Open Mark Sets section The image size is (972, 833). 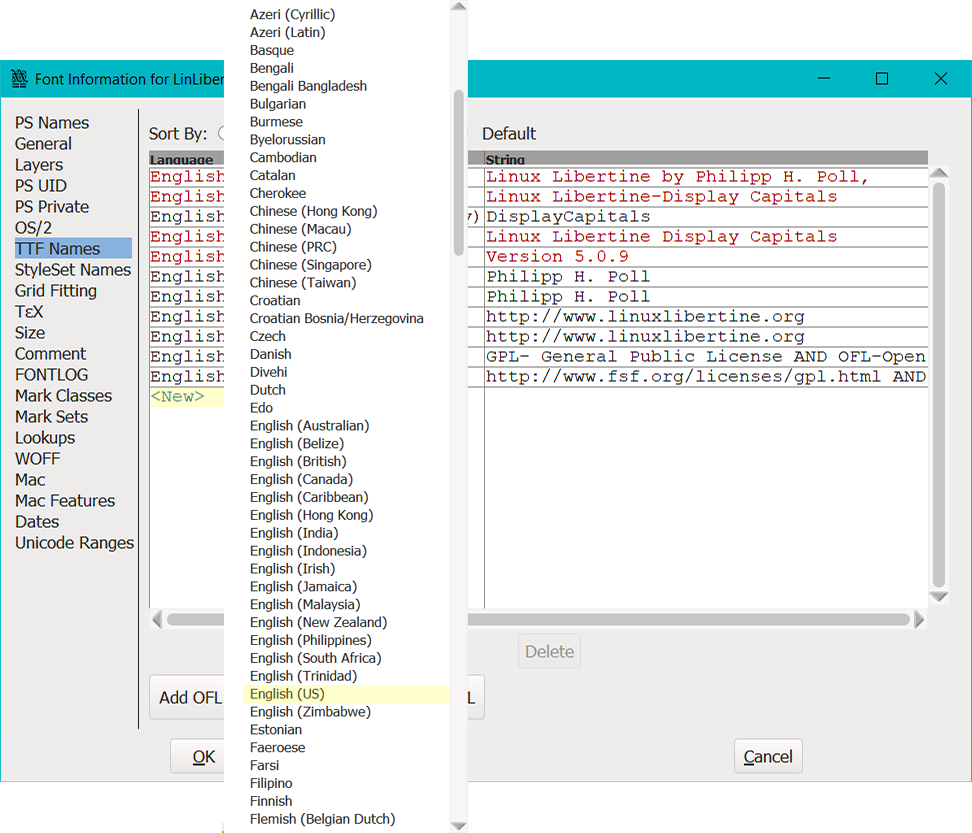coord(51,416)
